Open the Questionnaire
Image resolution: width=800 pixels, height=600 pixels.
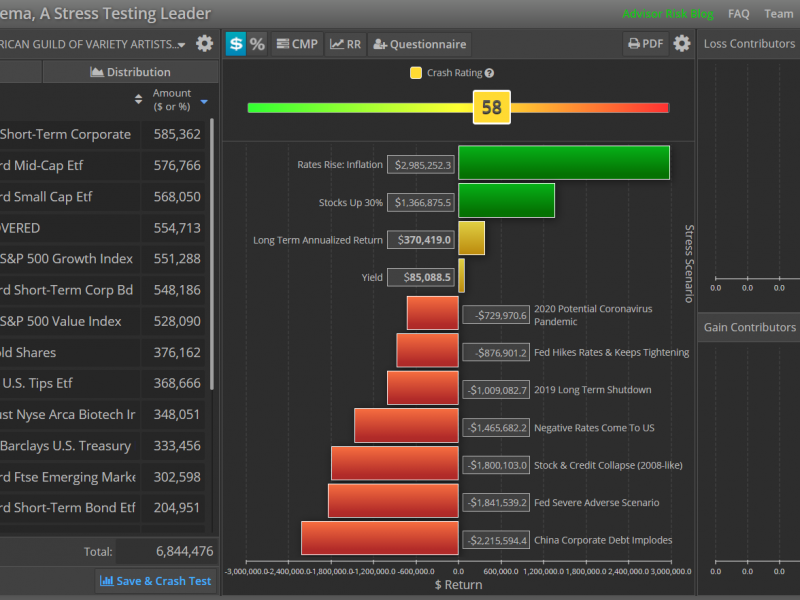pos(419,44)
